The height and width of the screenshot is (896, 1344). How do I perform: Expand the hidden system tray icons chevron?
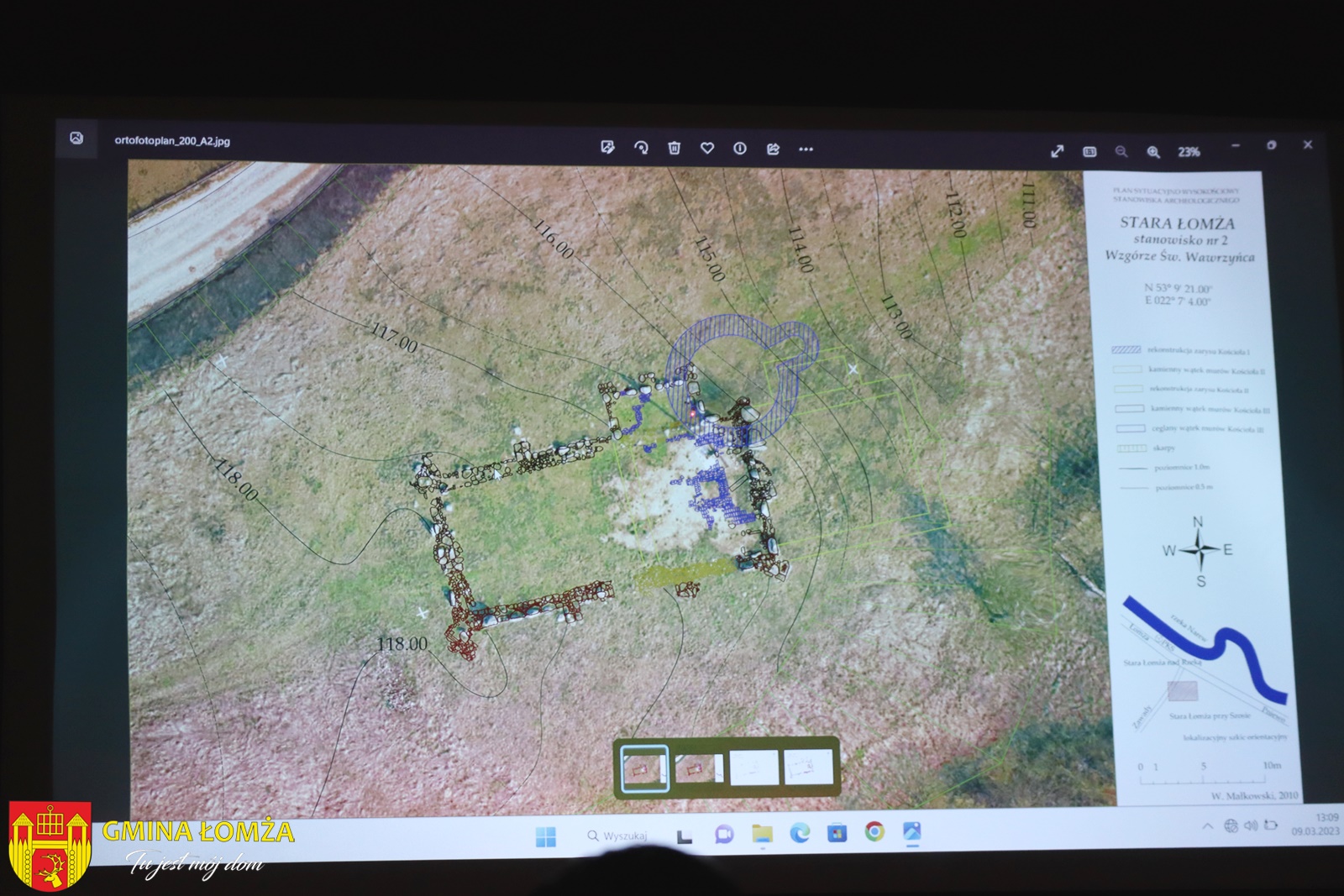(1208, 826)
